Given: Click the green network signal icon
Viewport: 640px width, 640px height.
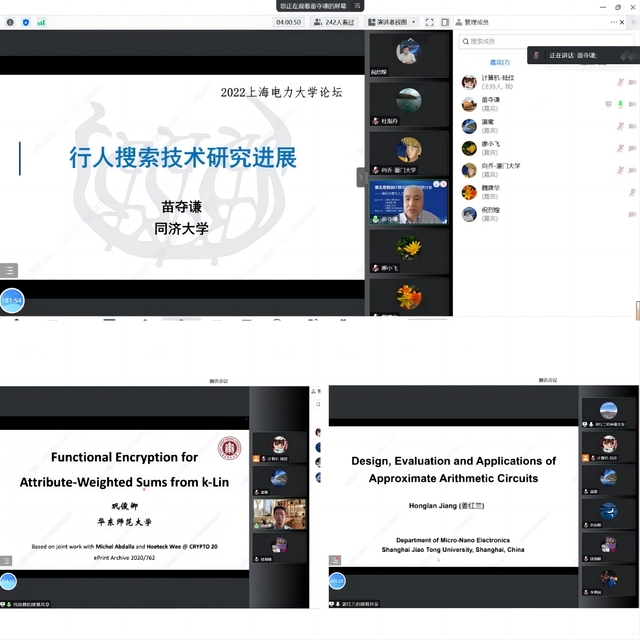Looking at the screenshot, I should [39, 21].
